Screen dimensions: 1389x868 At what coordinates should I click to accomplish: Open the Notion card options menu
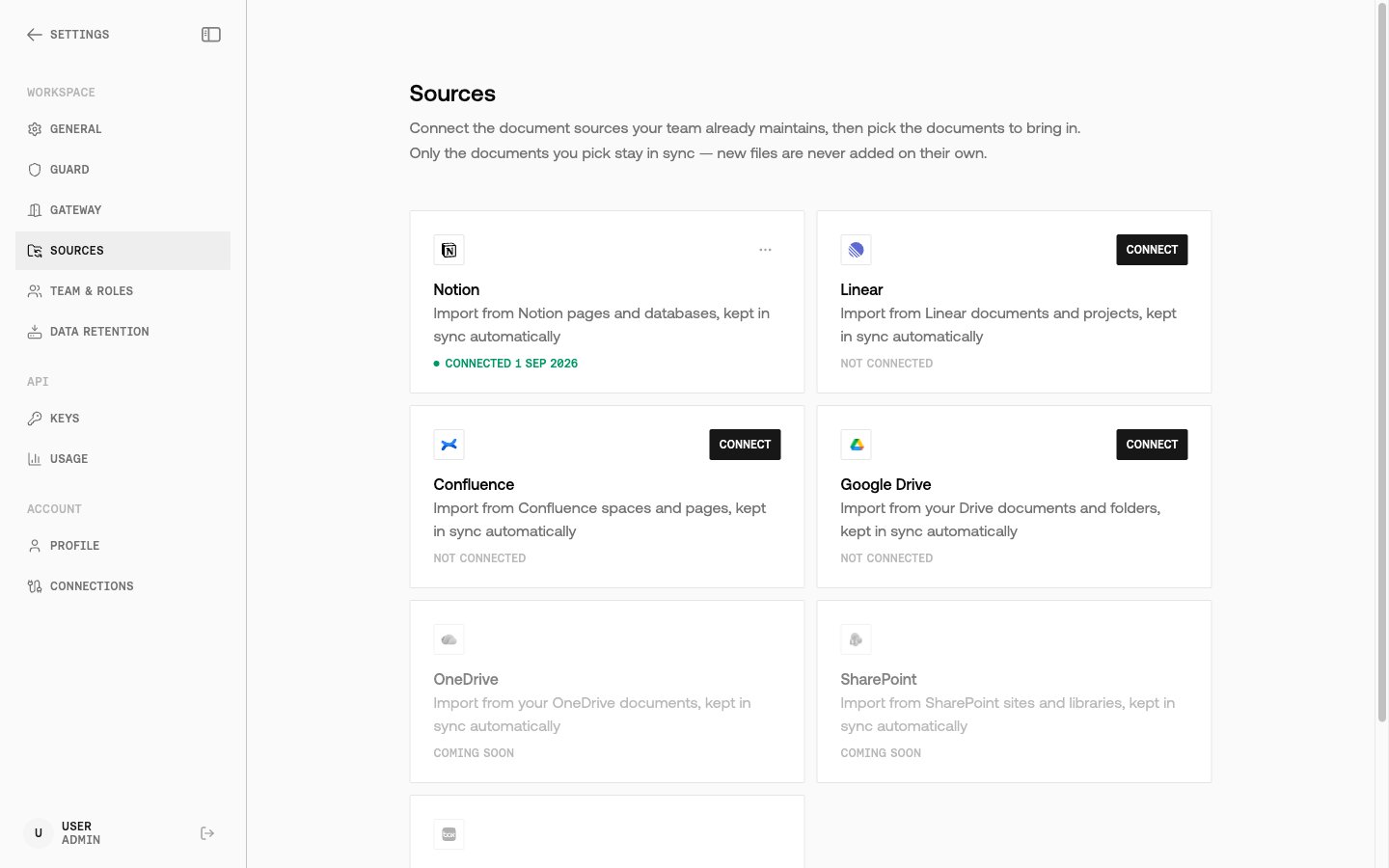tap(765, 250)
